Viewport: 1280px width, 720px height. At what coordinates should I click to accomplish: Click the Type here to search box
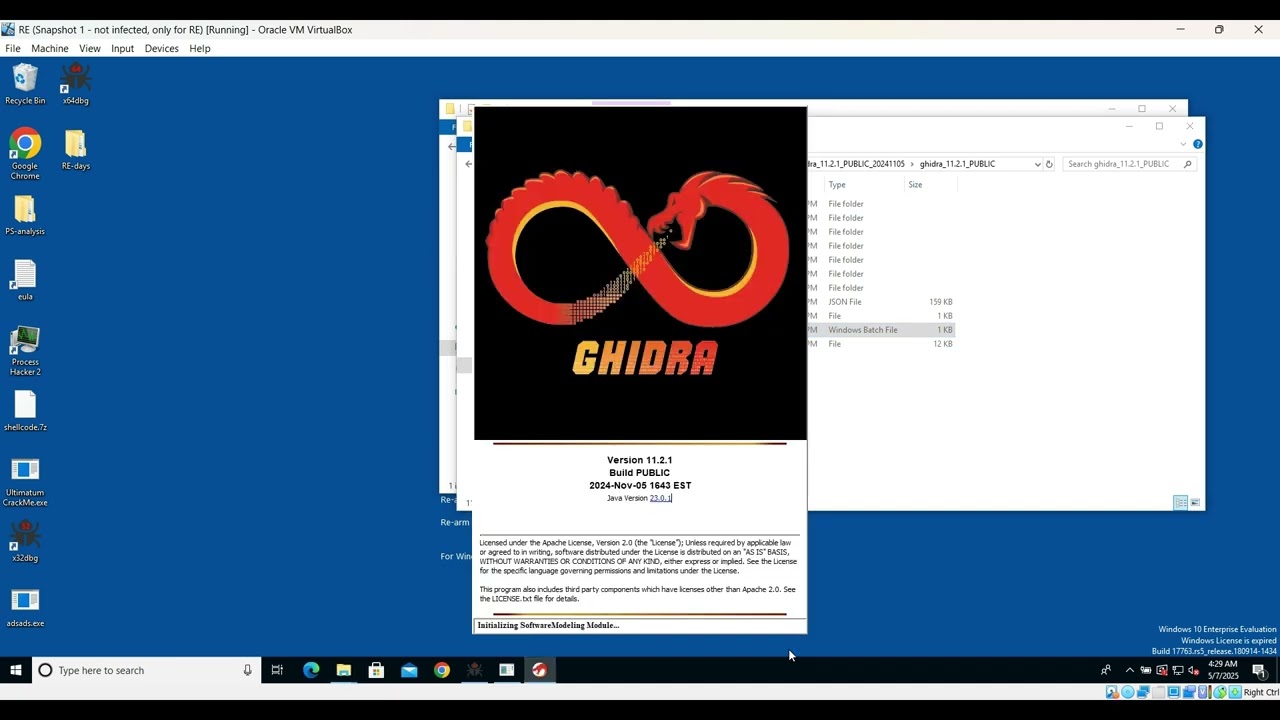click(147, 670)
